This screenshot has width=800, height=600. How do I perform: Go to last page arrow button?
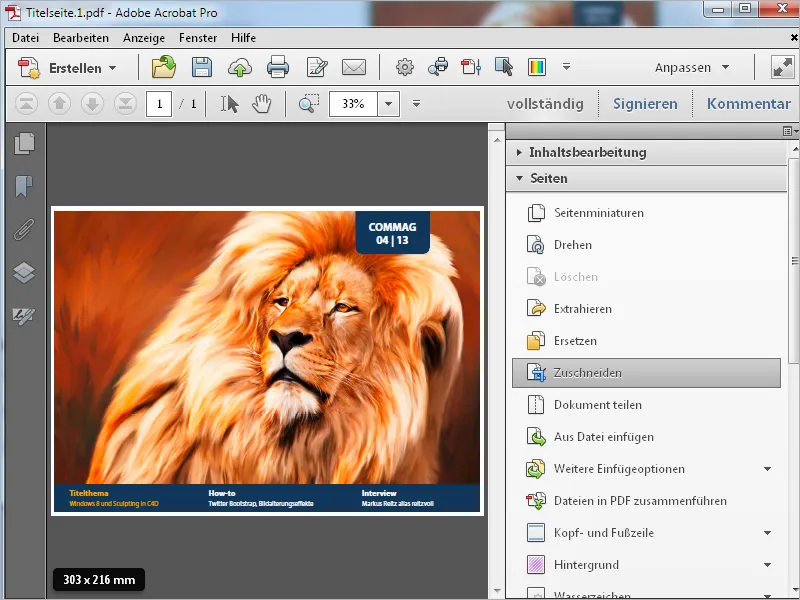[x=125, y=104]
